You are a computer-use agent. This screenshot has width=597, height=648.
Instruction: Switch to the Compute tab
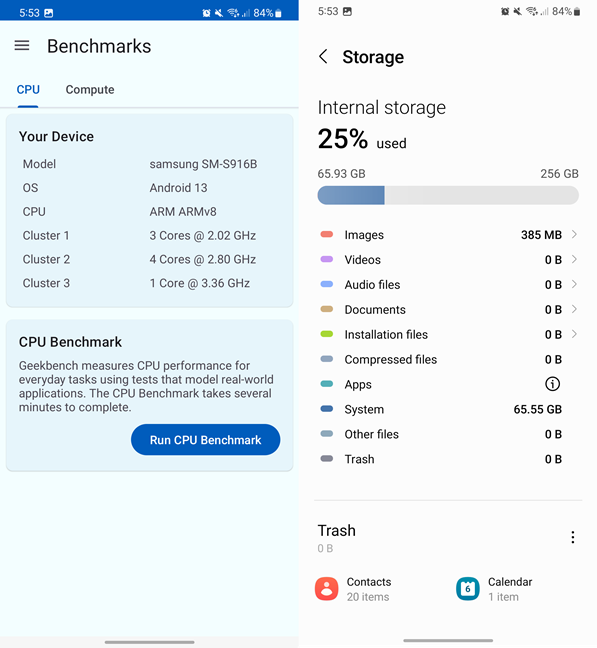(90, 90)
